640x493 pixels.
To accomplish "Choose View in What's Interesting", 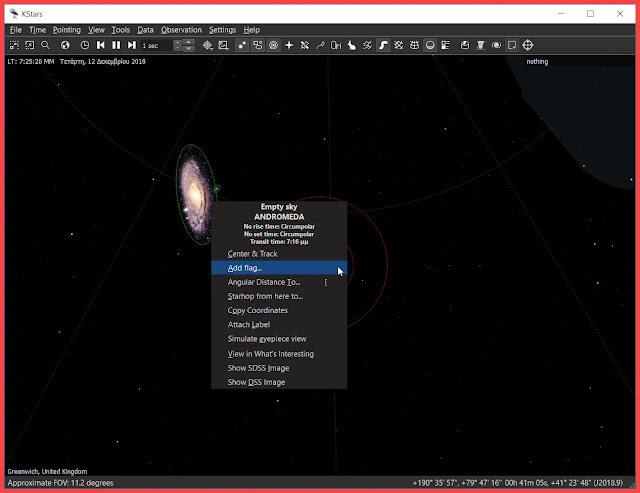I will [279, 354].
